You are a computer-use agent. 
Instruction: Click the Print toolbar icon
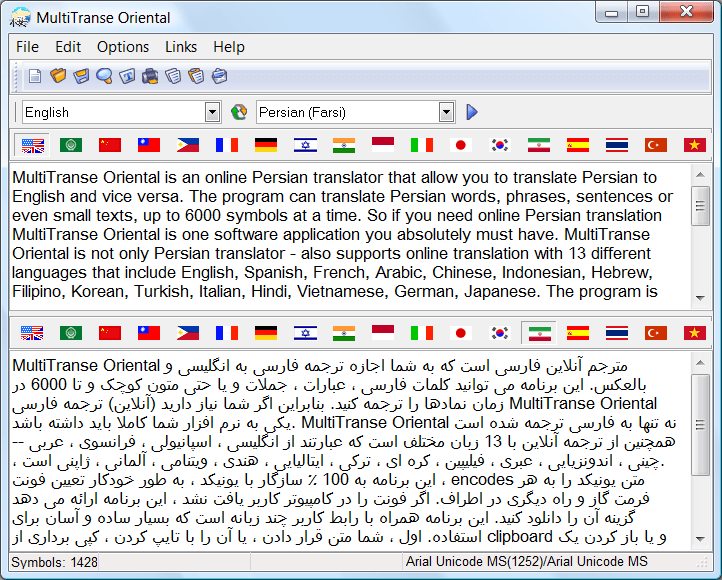tap(150, 76)
